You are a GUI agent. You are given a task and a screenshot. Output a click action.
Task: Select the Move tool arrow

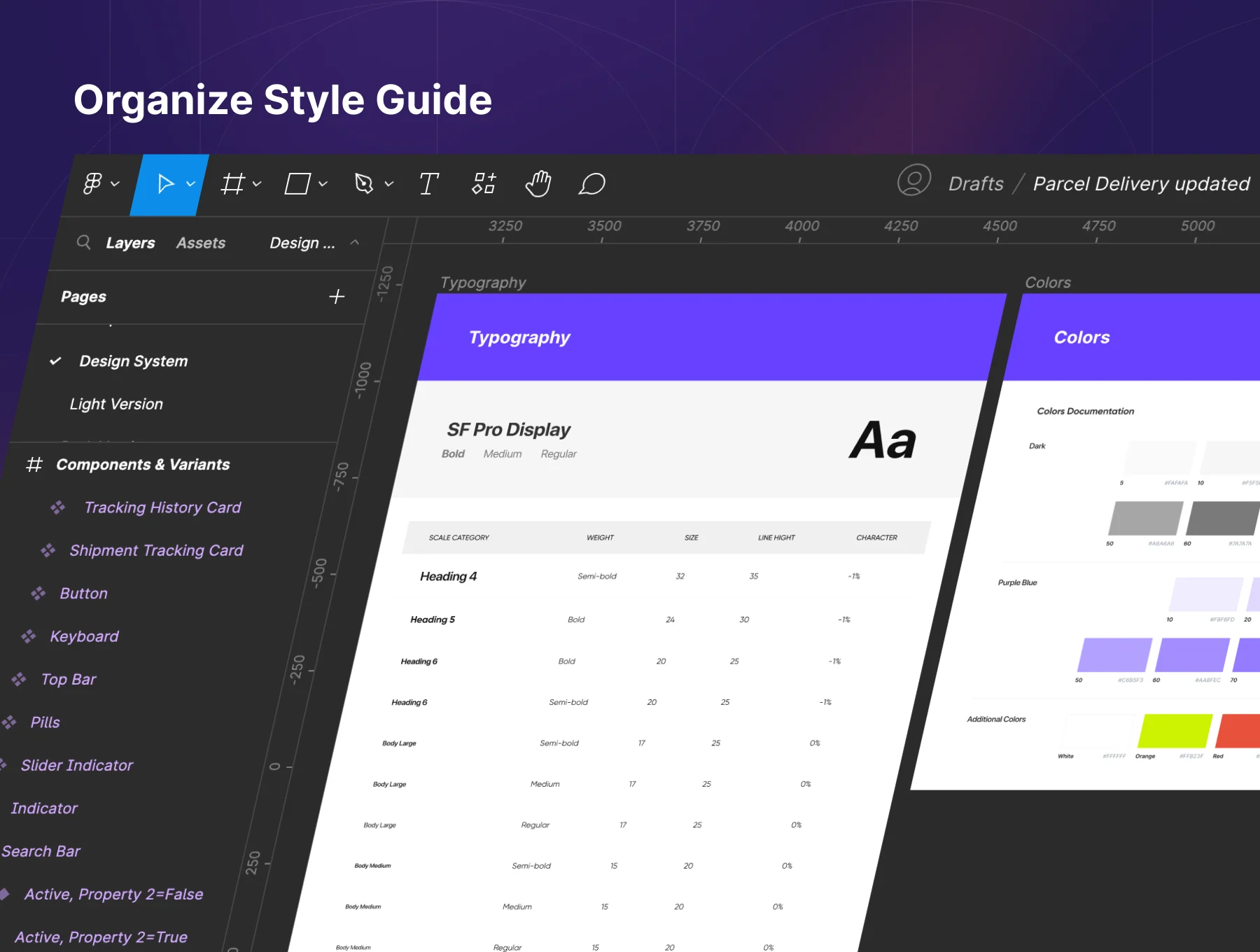coord(165,183)
